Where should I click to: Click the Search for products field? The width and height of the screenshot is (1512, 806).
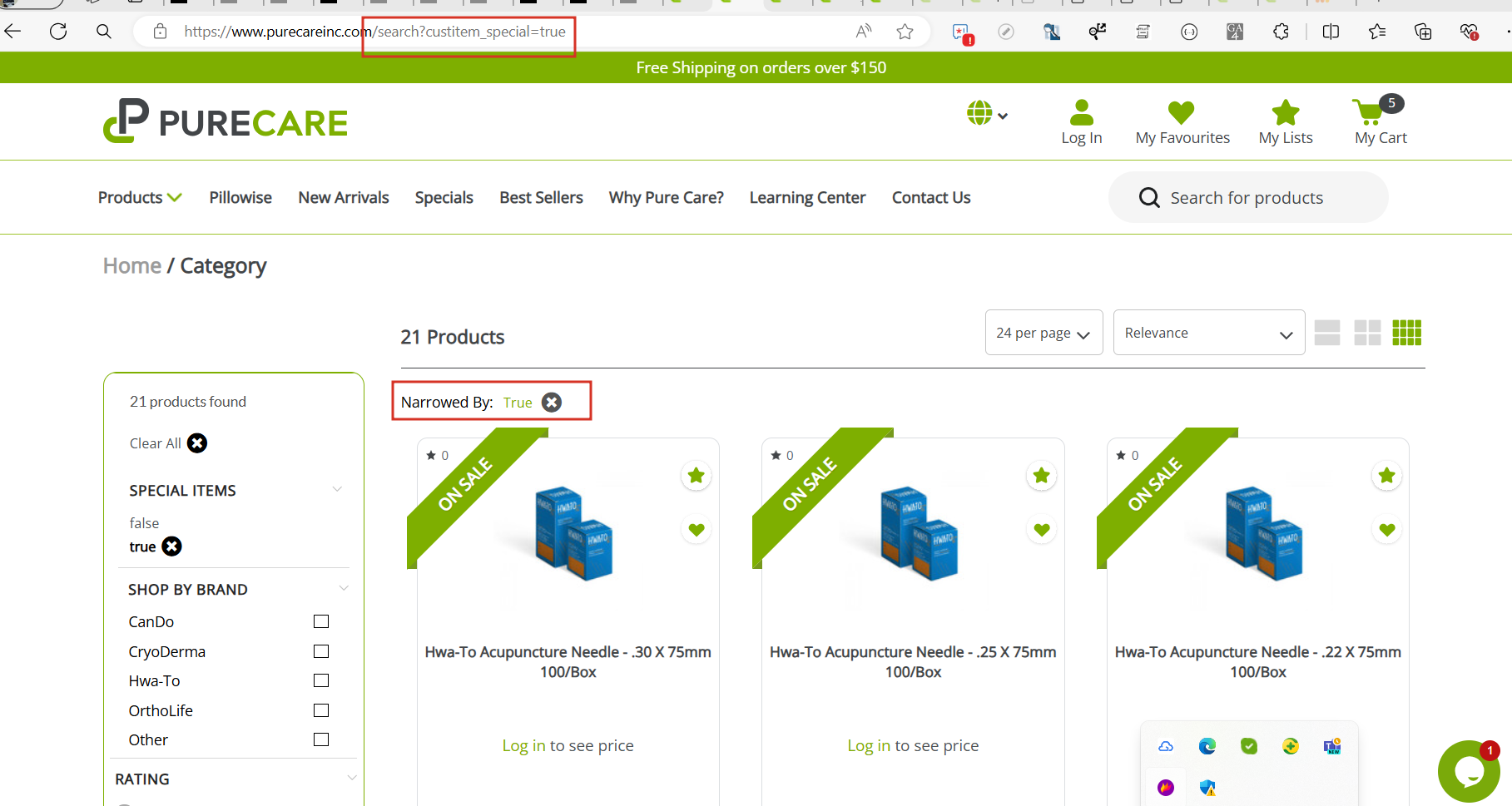pos(1247,198)
